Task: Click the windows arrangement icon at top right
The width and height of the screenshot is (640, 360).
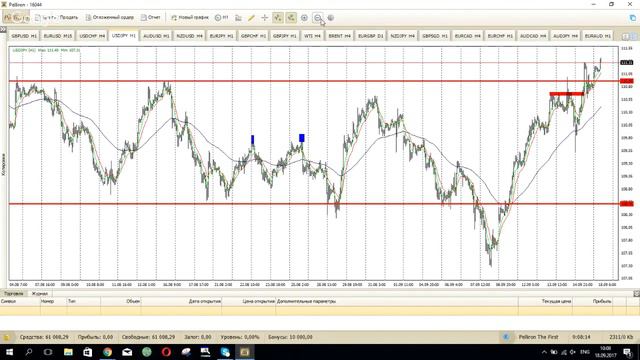Action: [633, 18]
